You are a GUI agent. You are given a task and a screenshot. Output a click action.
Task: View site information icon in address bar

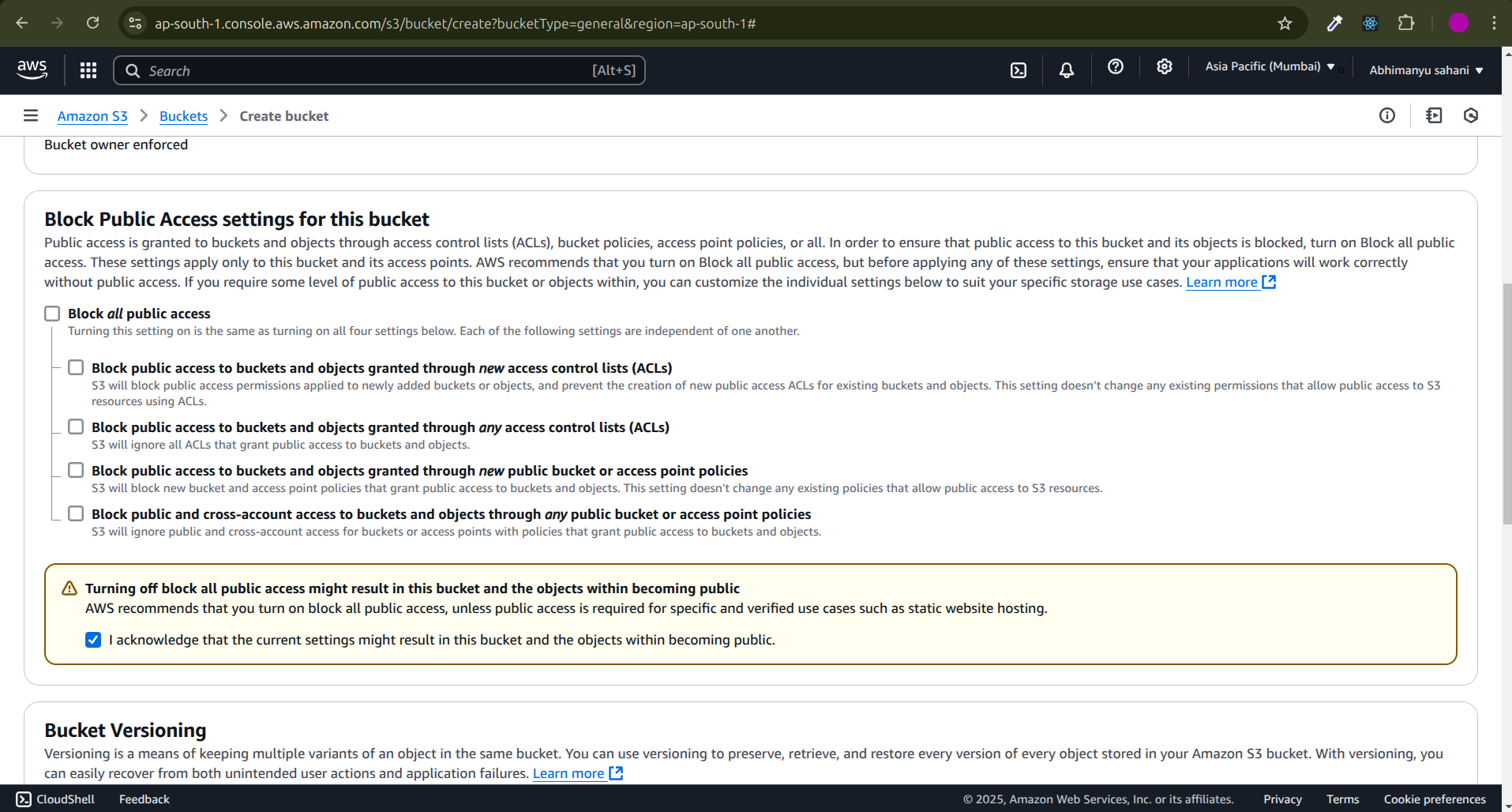(x=136, y=23)
